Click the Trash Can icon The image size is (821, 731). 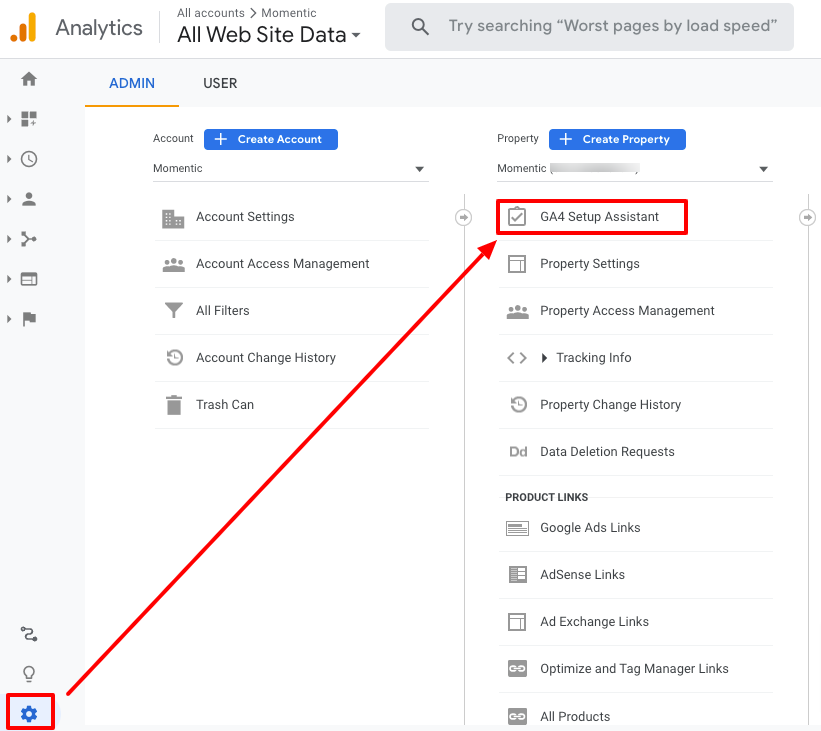[174, 405]
